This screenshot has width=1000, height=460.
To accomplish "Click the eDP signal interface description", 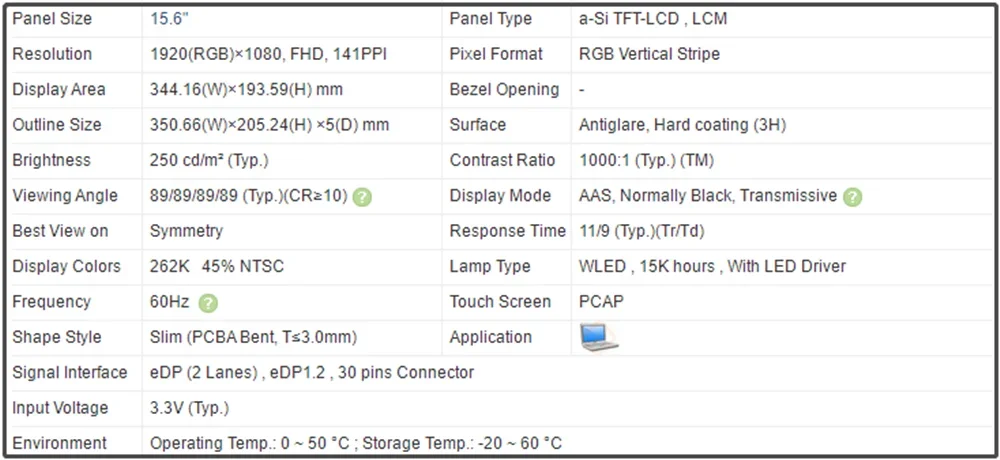I will point(312,373).
